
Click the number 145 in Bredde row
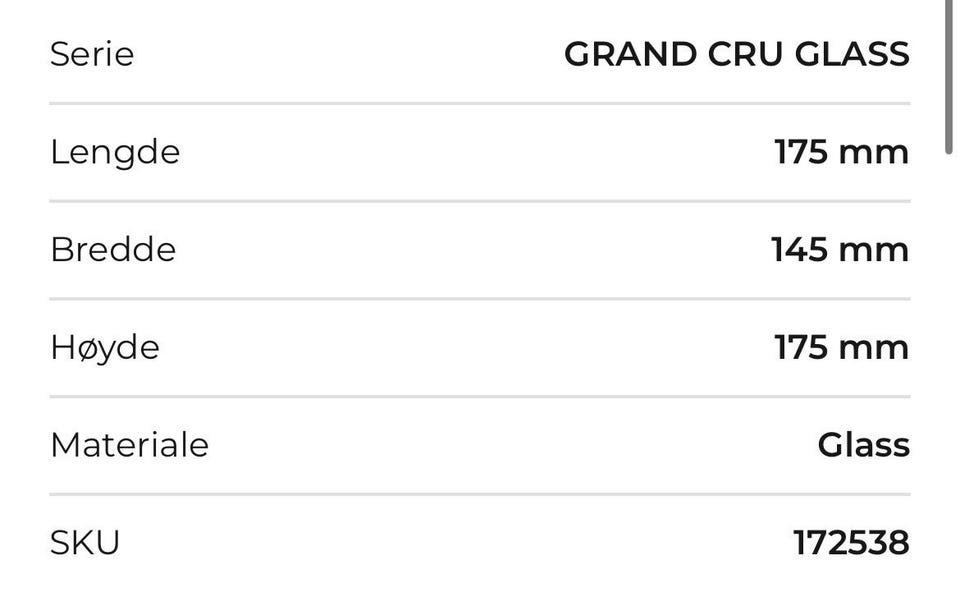point(800,249)
